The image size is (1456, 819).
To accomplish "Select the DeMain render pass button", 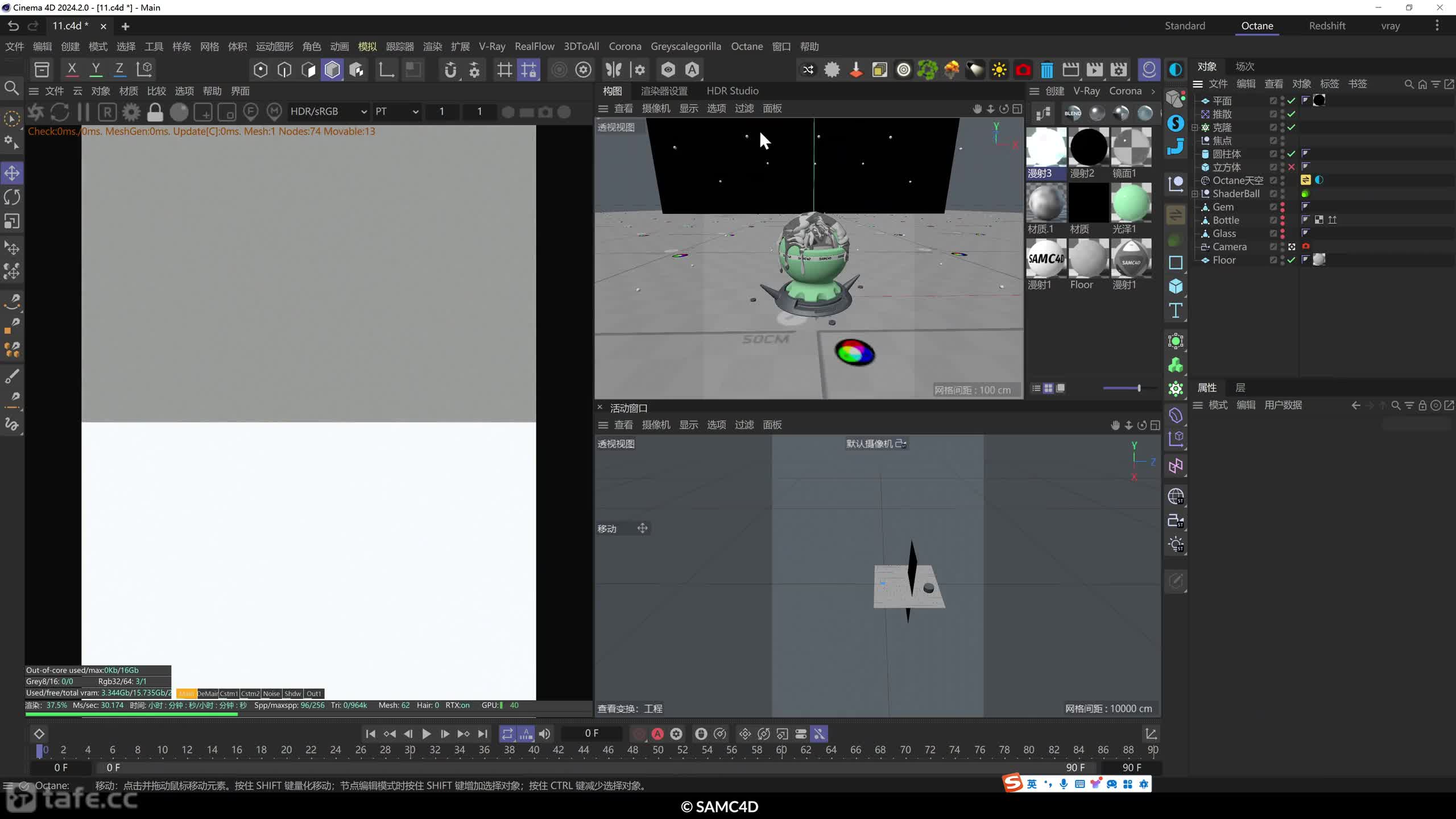I will [x=208, y=693].
